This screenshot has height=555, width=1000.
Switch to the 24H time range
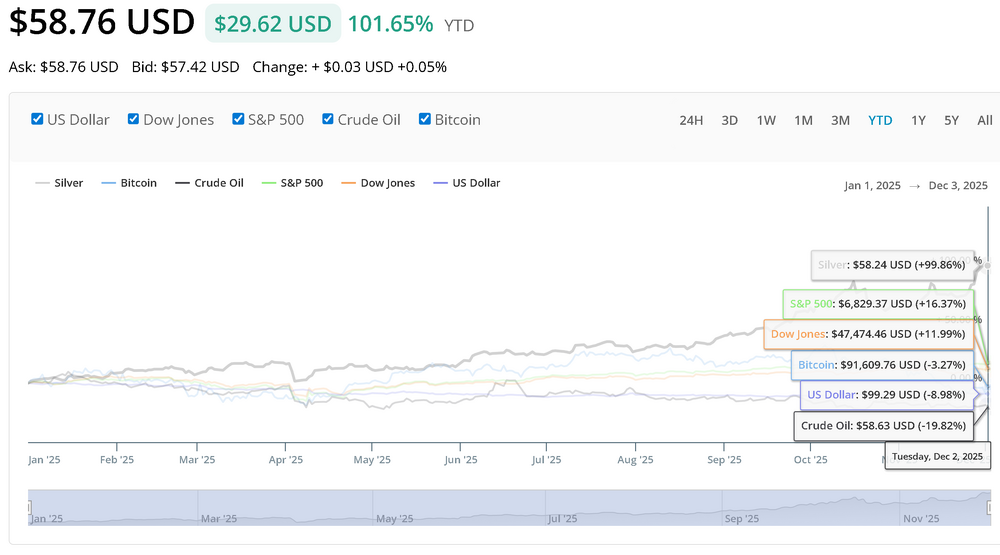tap(691, 120)
